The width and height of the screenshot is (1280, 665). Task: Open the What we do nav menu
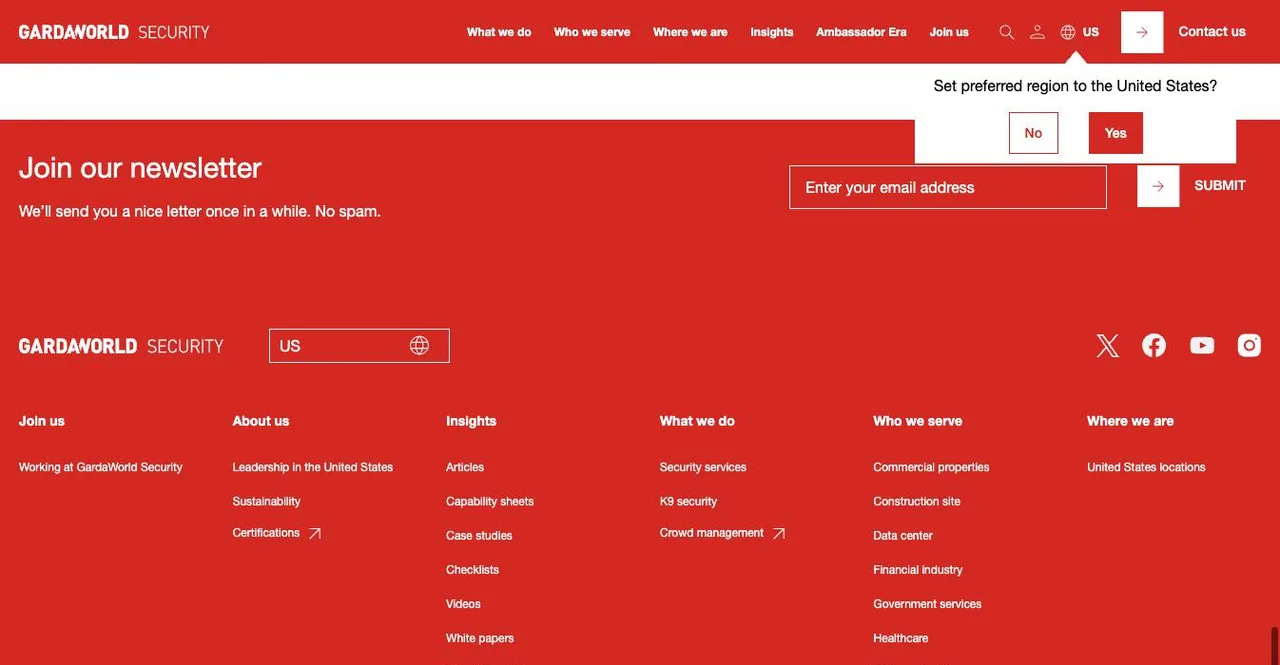click(x=499, y=32)
